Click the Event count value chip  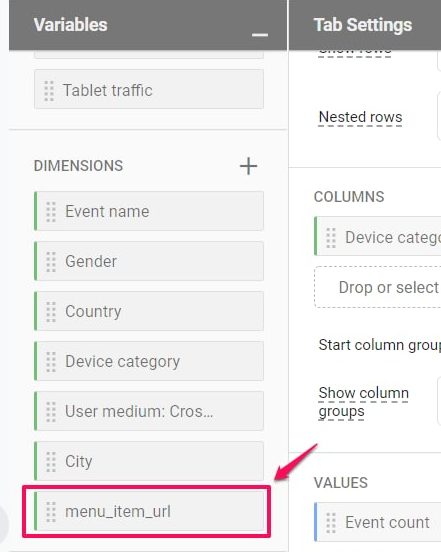[x=378, y=522]
